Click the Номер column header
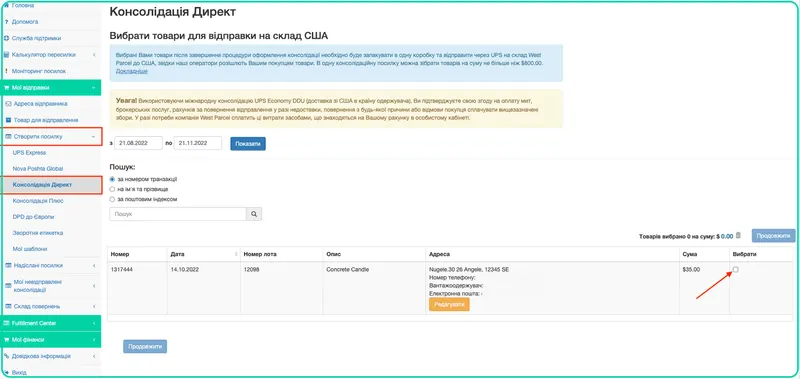Screen dimensions: 800x379 pos(120,254)
